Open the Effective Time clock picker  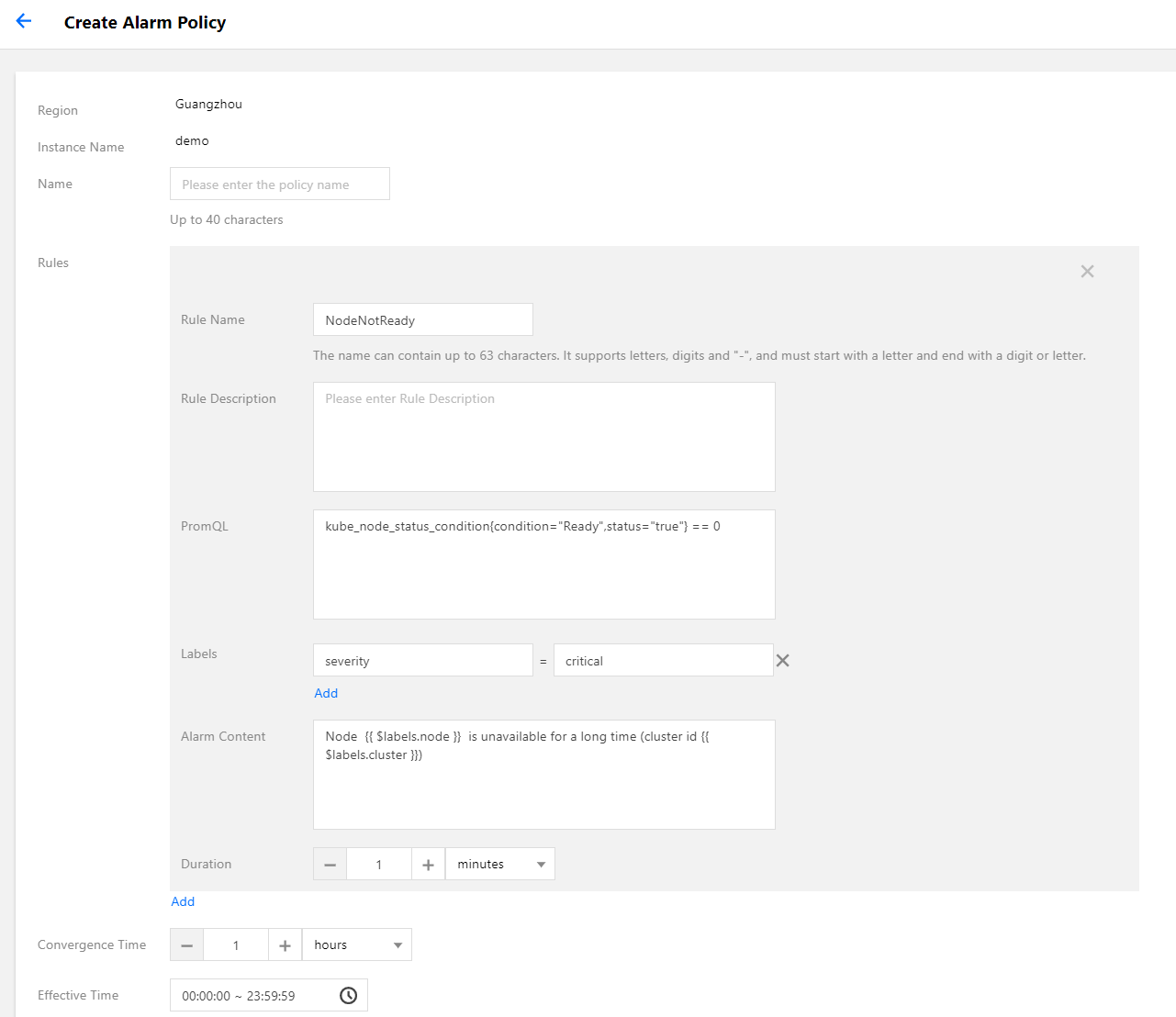(x=348, y=996)
